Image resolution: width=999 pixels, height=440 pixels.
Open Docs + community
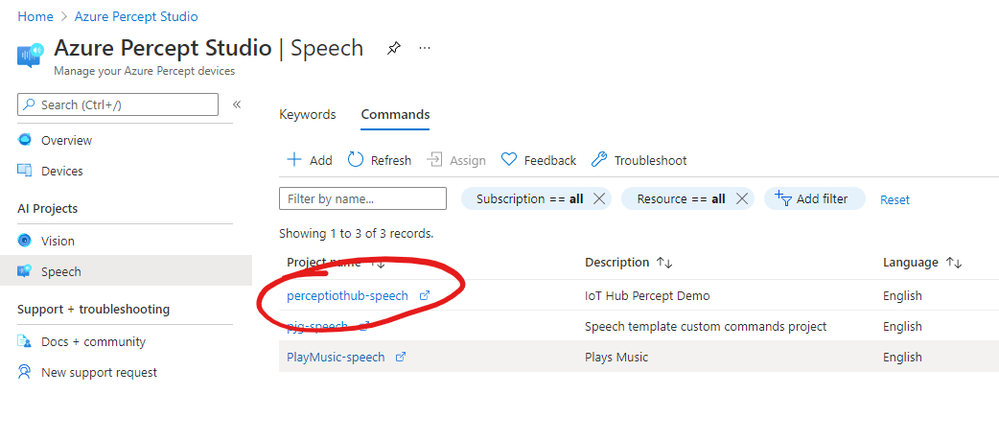tap(93, 341)
